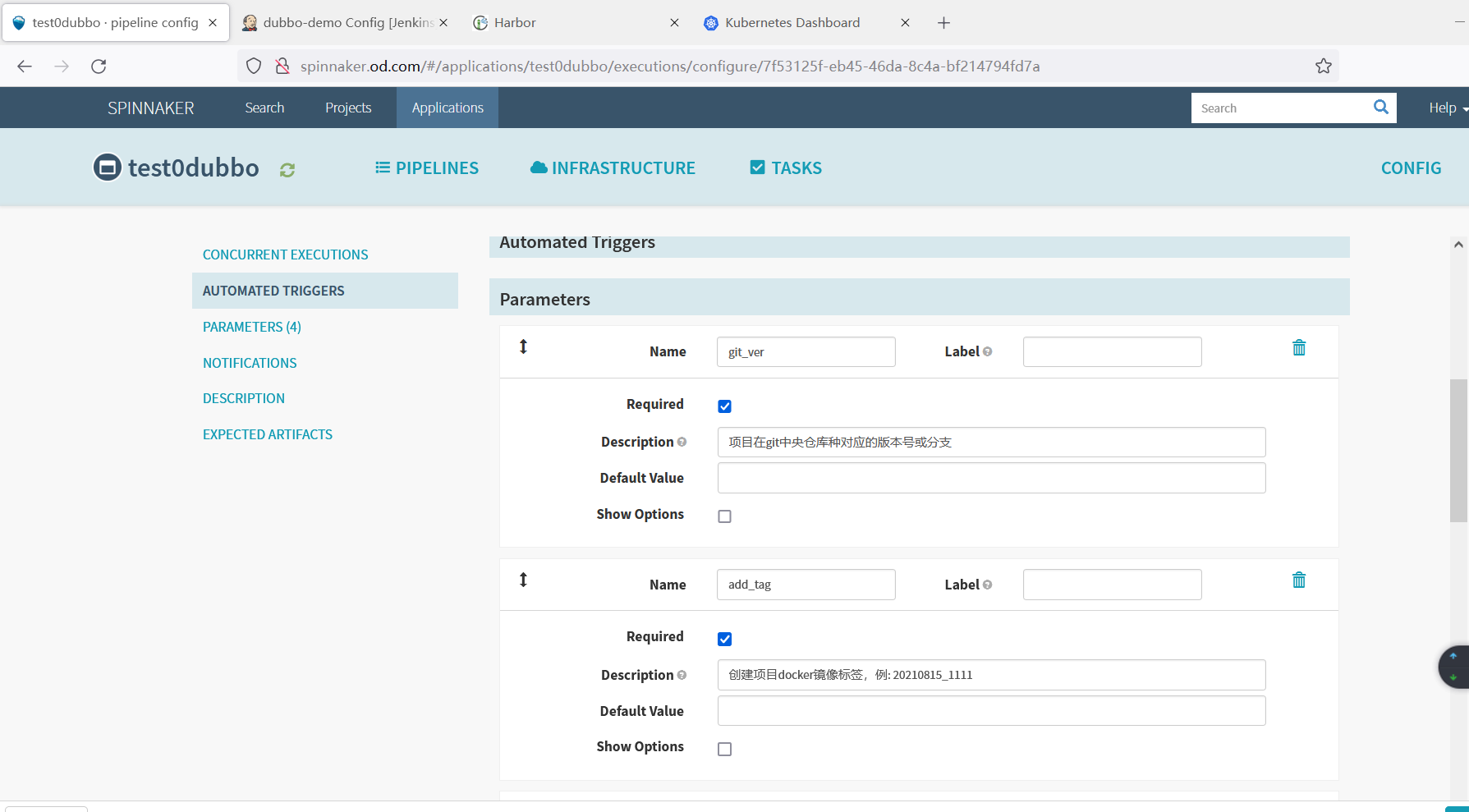Enable Show Options for git_ver parameter

(724, 516)
